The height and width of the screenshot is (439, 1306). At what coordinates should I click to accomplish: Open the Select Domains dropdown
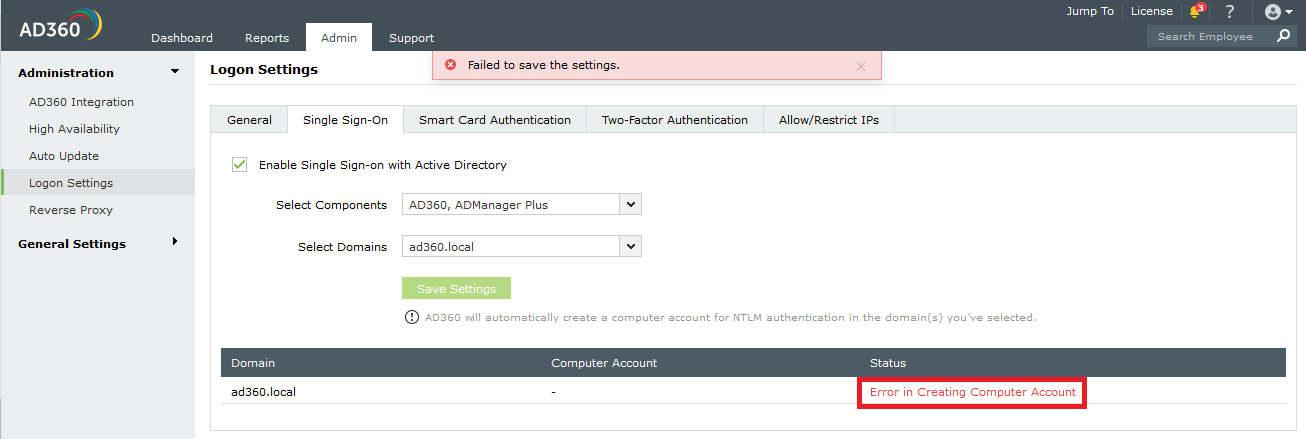click(x=630, y=246)
